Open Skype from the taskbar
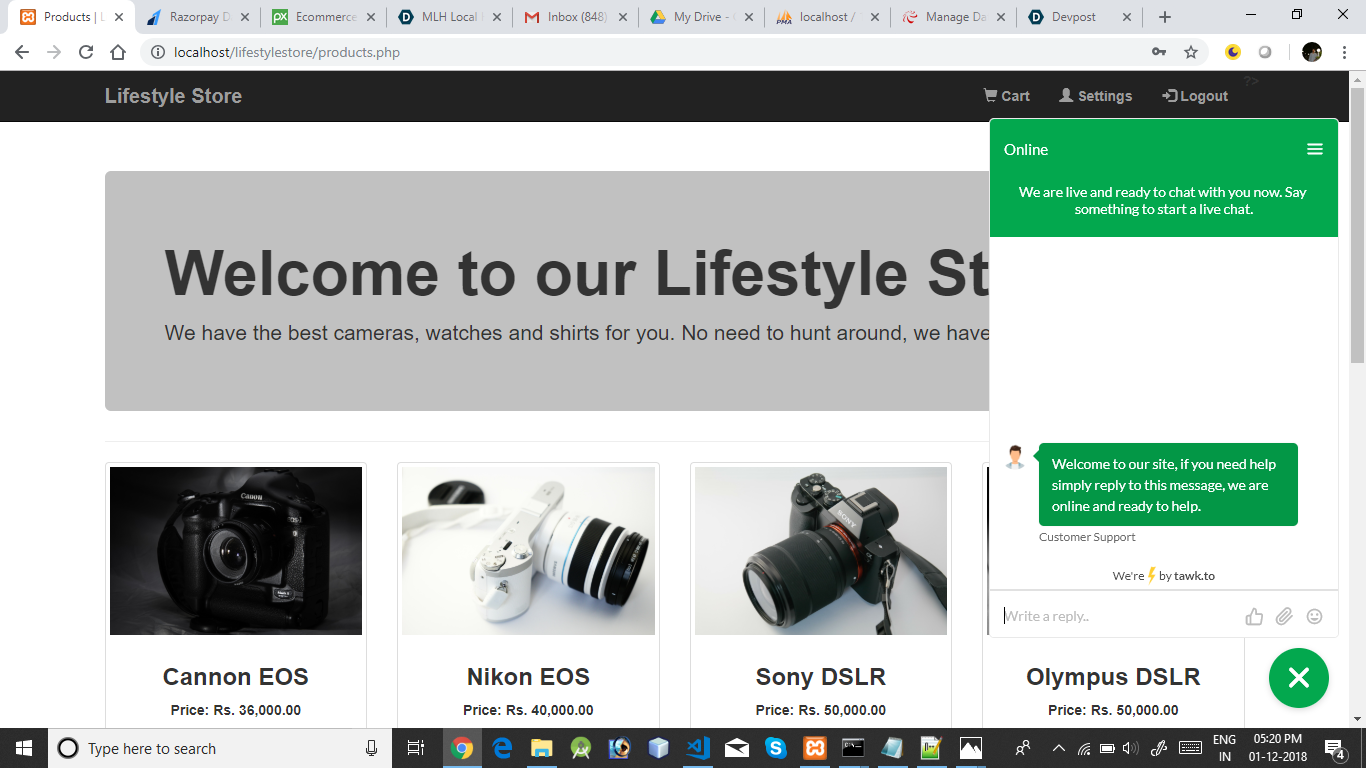1366x768 pixels. coord(775,748)
